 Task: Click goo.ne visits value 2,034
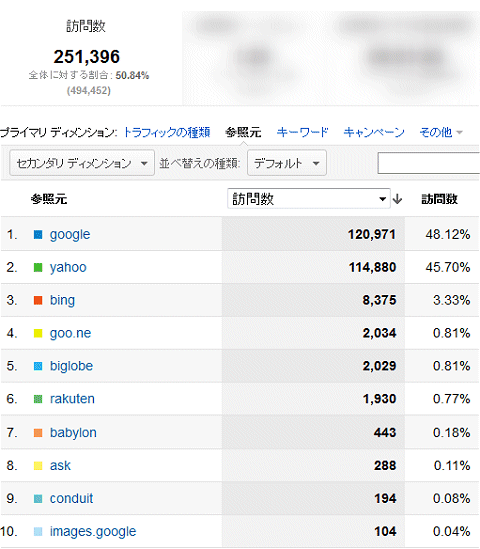(379, 333)
